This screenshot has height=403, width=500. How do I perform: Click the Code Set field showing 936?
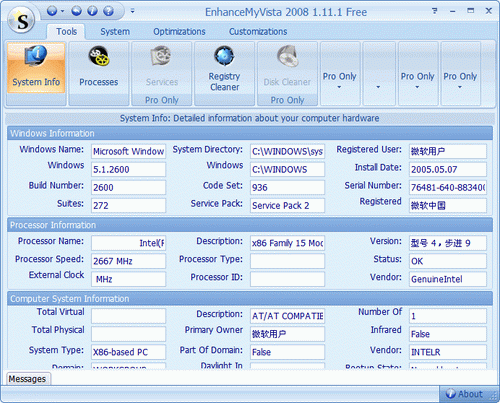[287, 187]
